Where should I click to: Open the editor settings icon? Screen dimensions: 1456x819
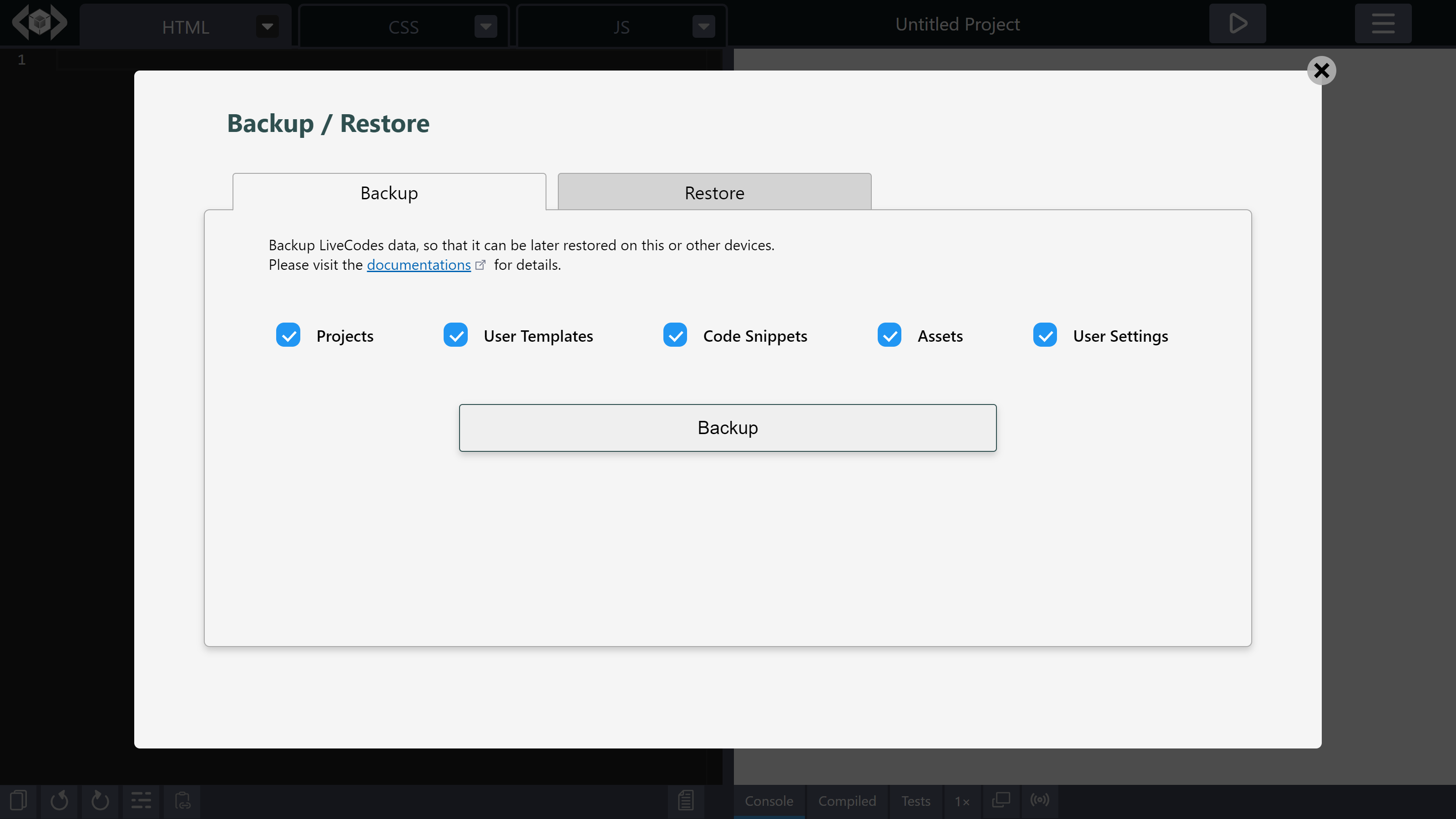click(141, 800)
